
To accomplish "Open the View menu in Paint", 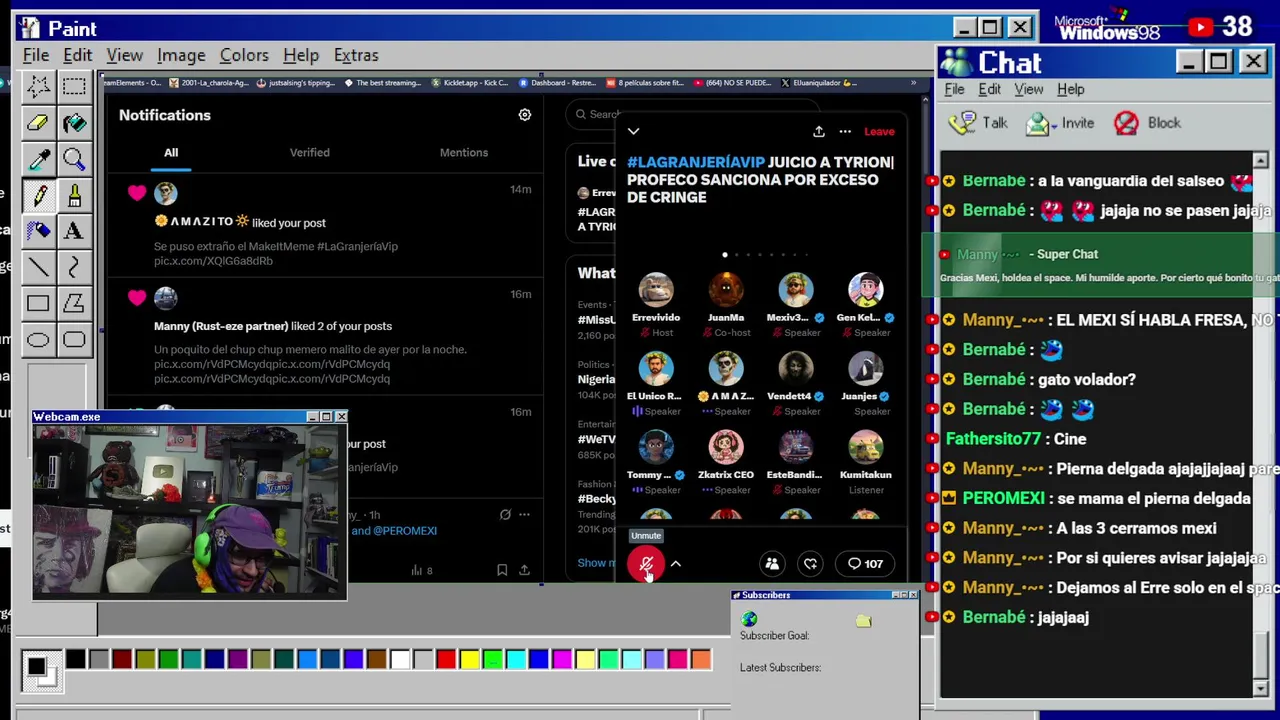I will pyautogui.click(x=125, y=55).
